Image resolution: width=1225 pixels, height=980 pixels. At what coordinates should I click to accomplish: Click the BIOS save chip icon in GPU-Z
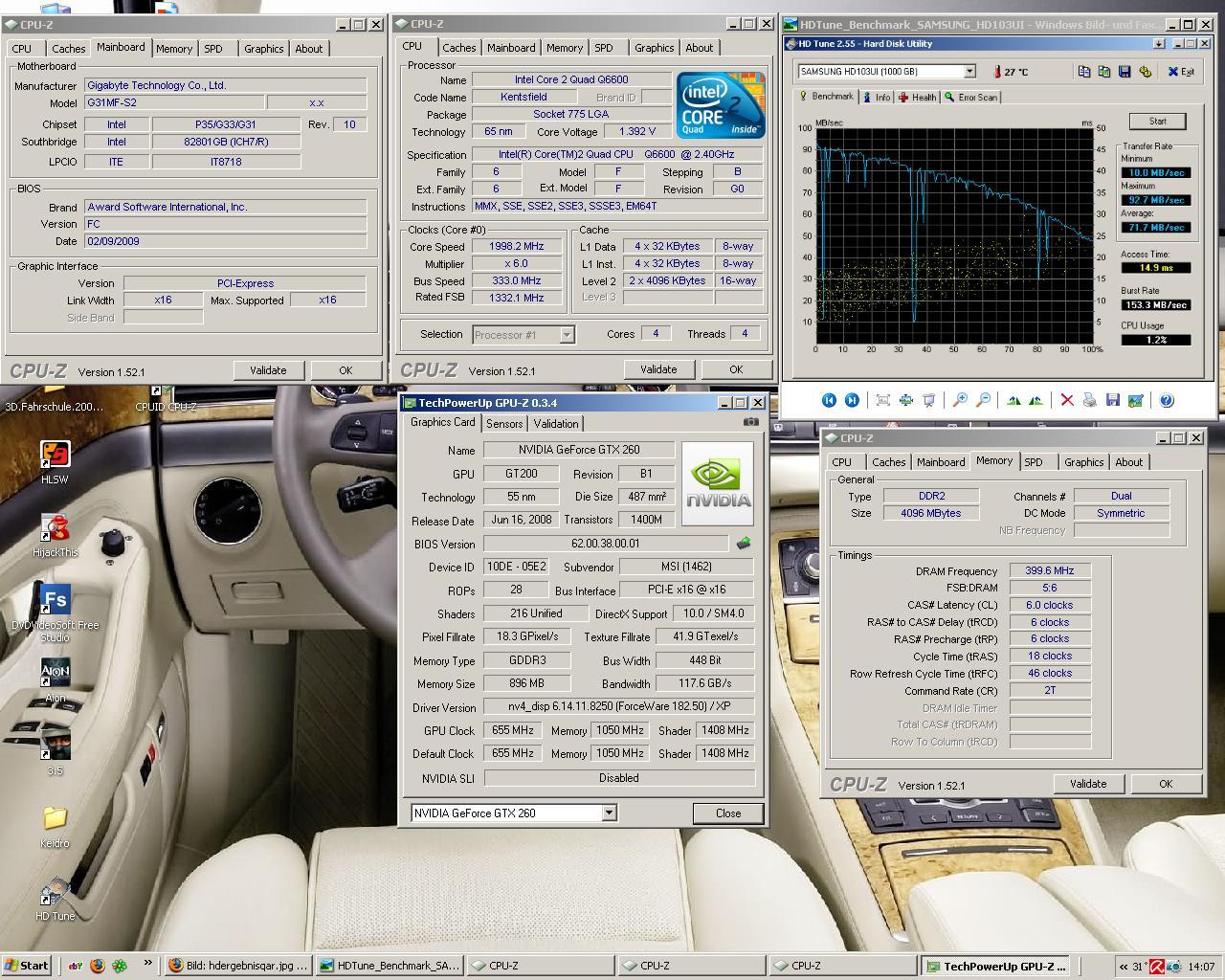tap(744, 544)
